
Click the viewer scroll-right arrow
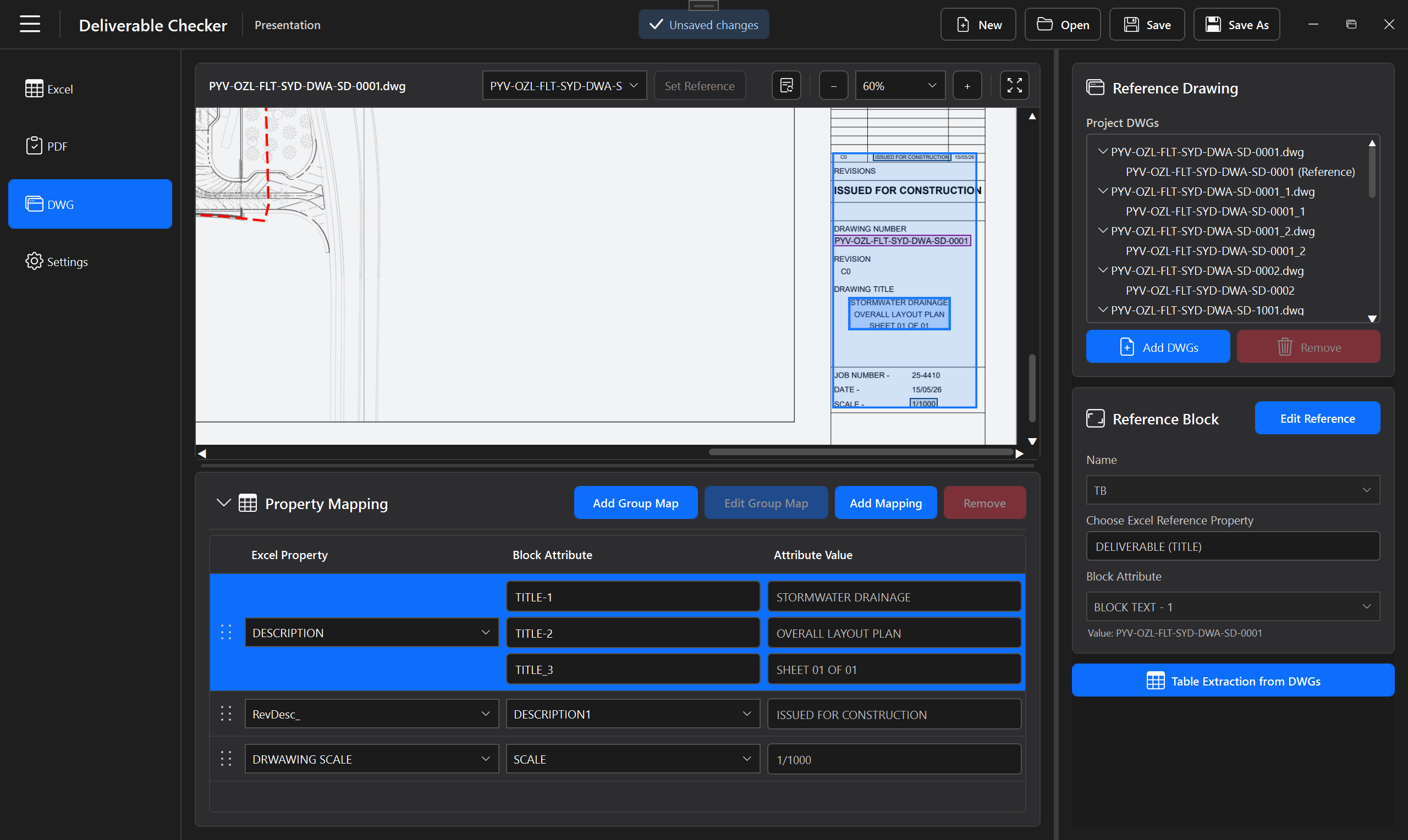[x=1019, y=453]
